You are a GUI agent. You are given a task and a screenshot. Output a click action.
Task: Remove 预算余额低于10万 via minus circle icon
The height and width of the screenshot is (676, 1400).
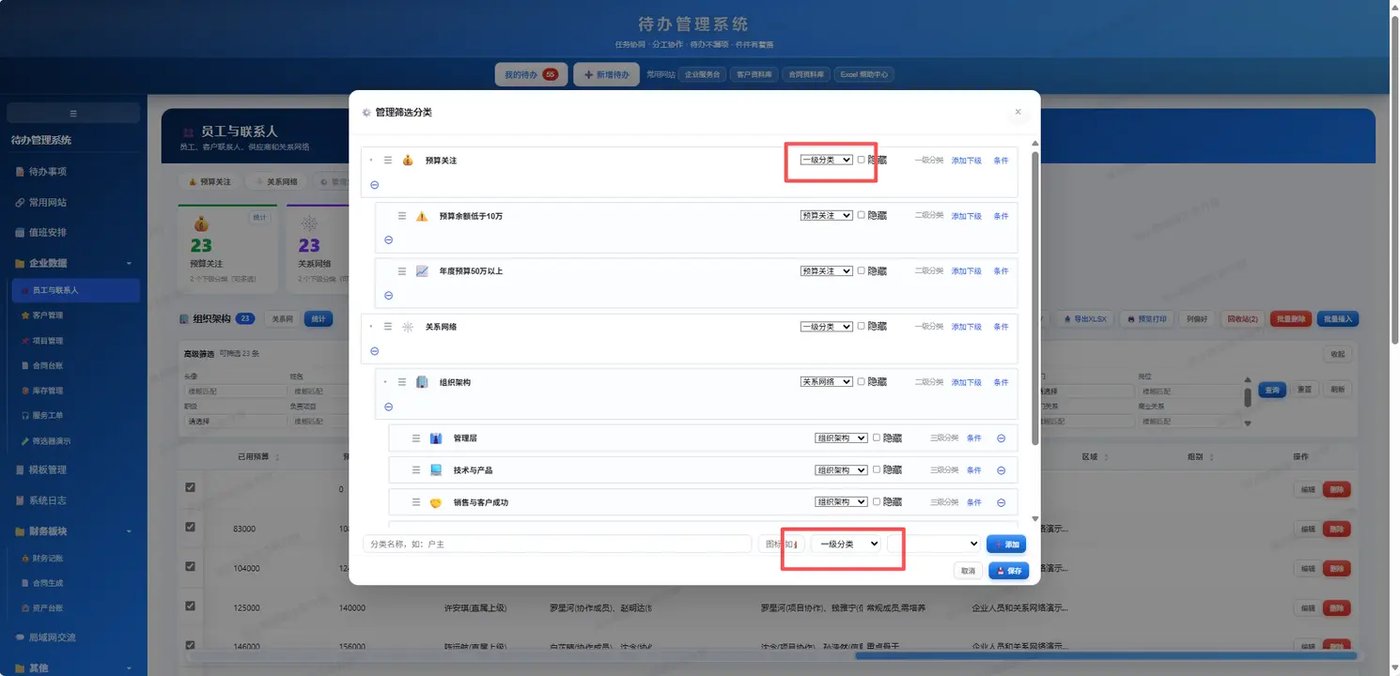pos(389,240)
